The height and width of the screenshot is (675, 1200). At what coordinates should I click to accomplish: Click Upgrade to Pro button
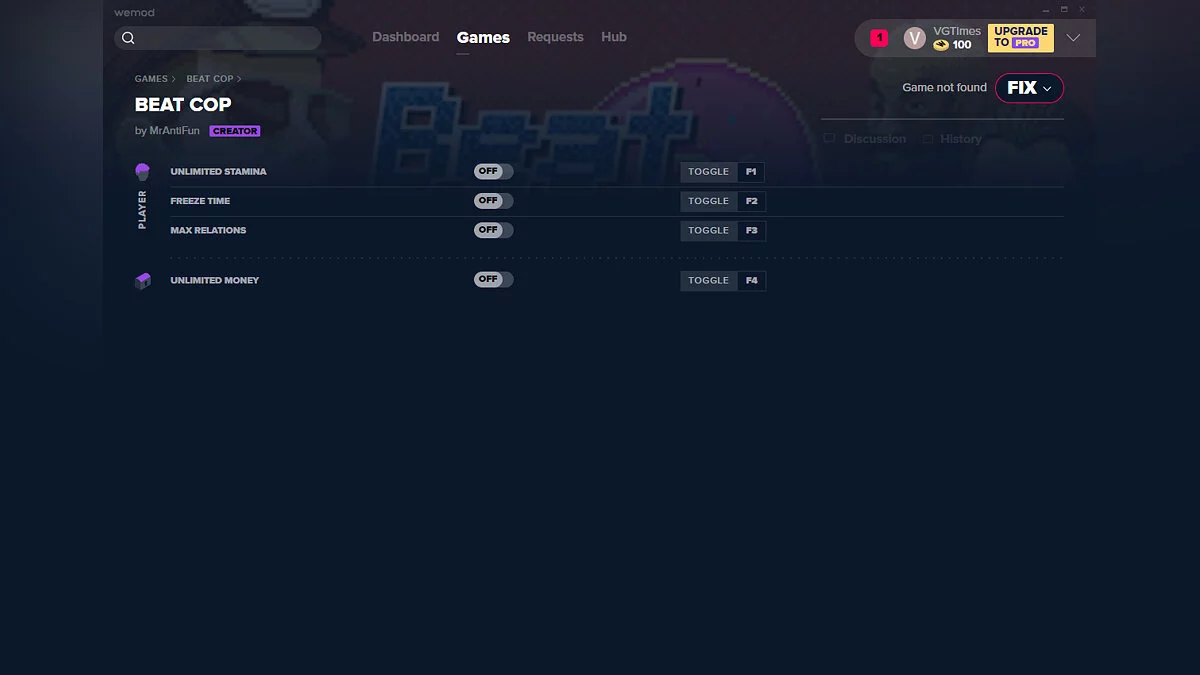(x=1020, y=38)
